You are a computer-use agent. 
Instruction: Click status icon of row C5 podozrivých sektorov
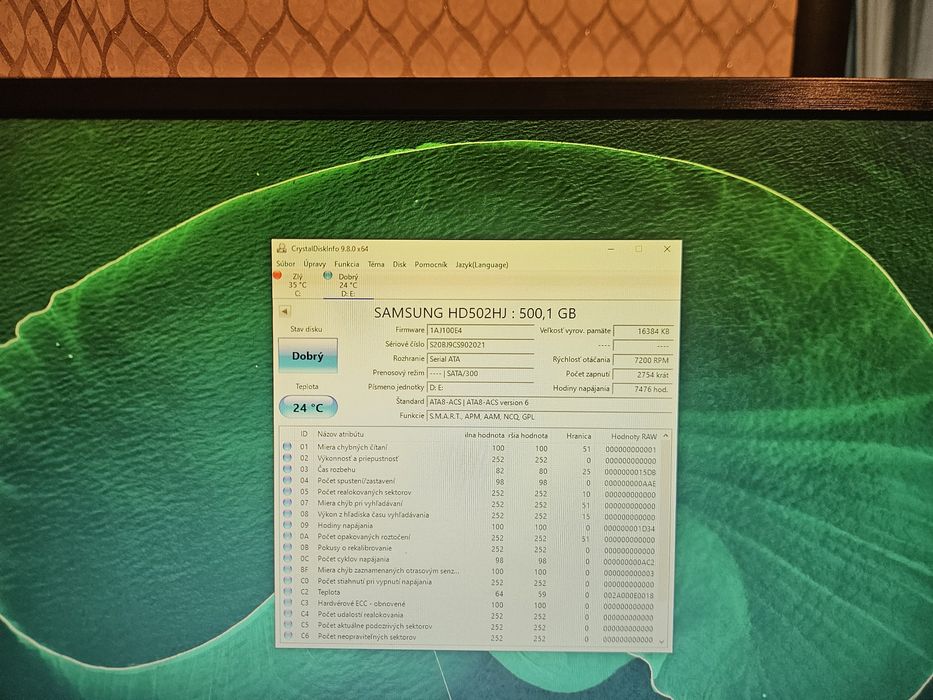(287, 625)
